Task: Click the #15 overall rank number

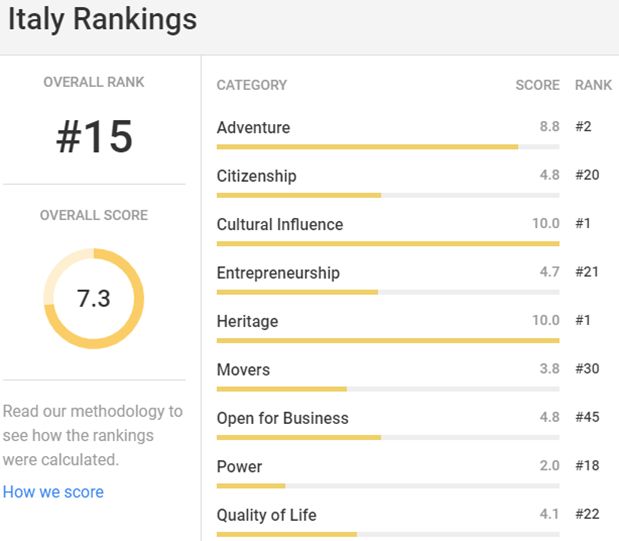Action: tap(94, 138)
